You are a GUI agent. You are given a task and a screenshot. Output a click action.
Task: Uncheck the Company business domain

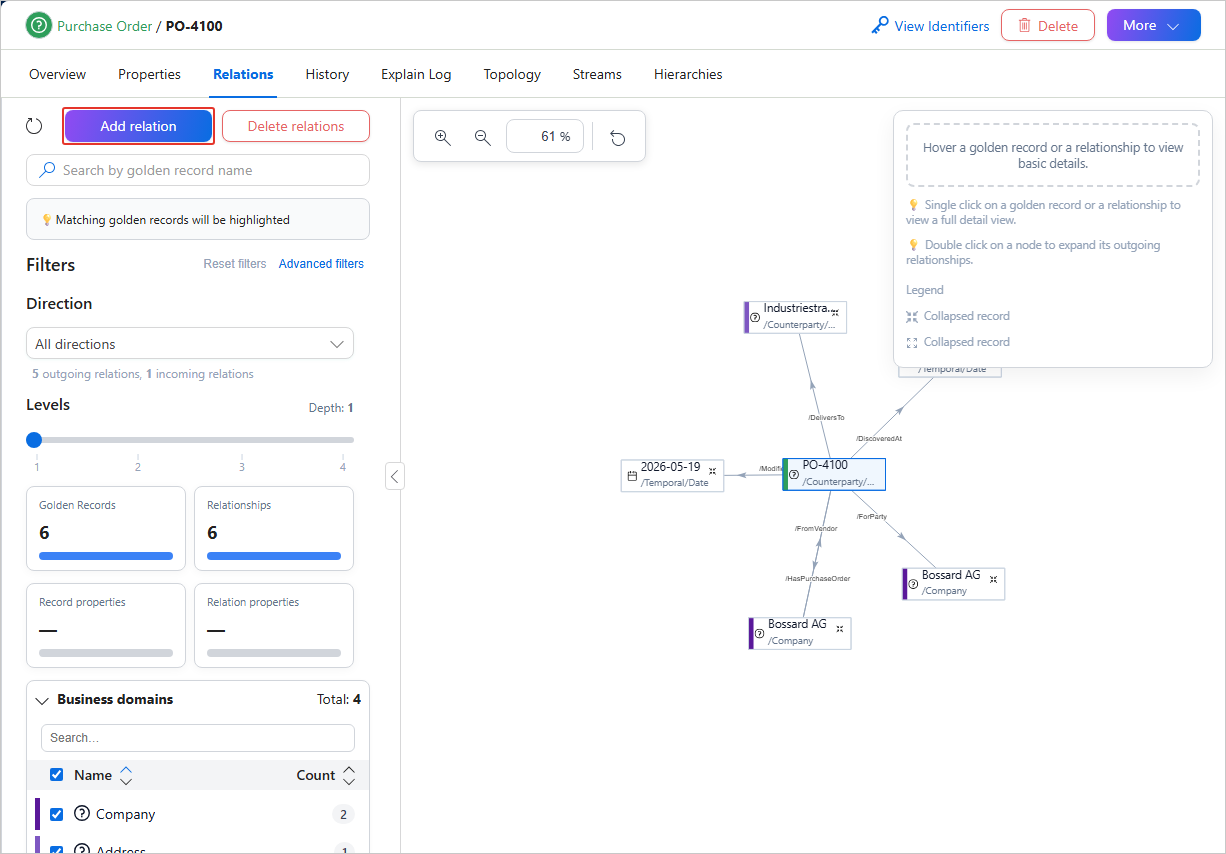pyautogui.click(x=57, y=814)
